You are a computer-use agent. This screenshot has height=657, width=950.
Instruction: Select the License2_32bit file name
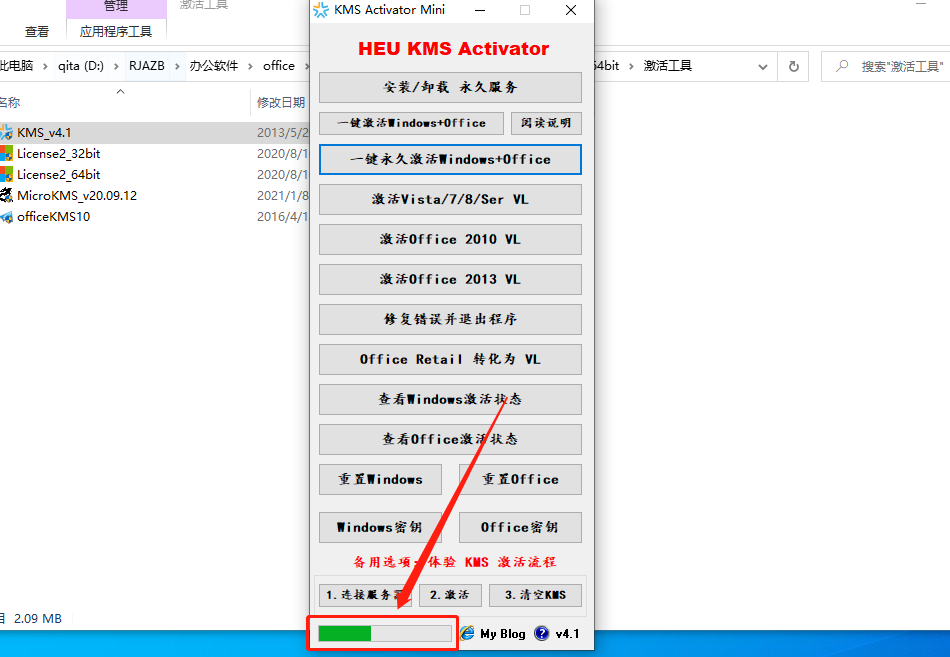pos(58,153)
